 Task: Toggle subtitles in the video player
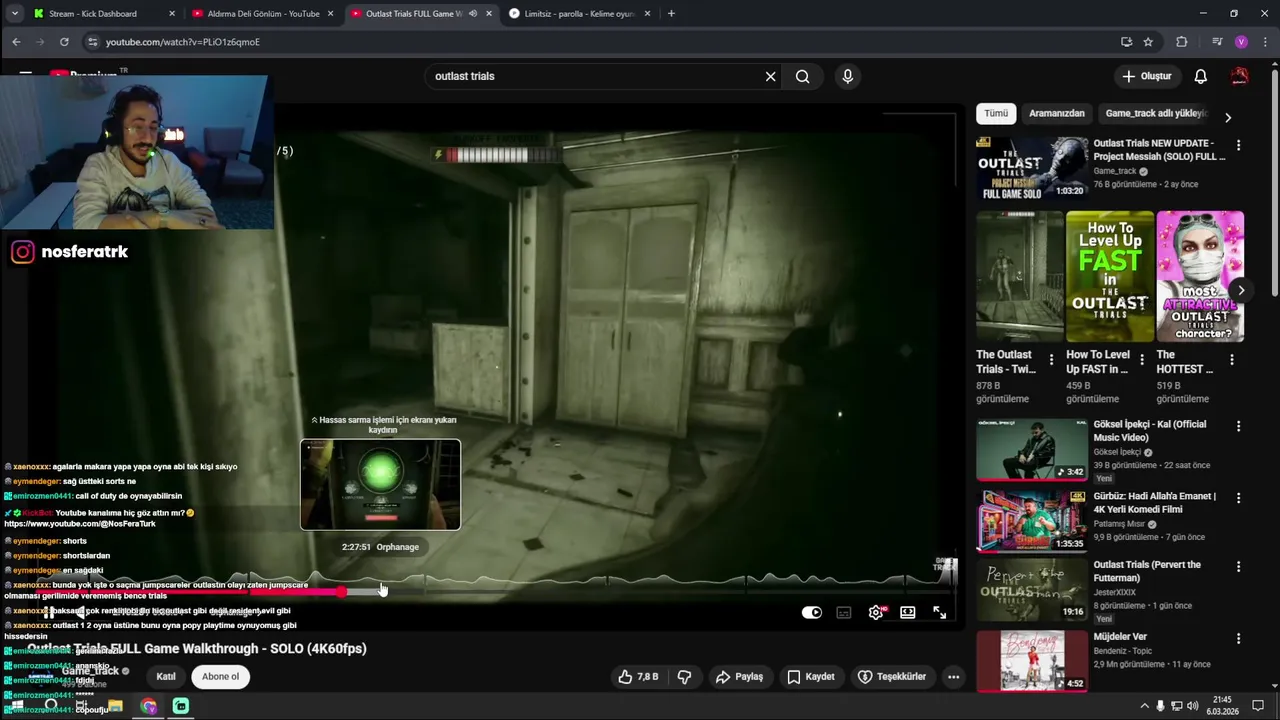(844, 613)
